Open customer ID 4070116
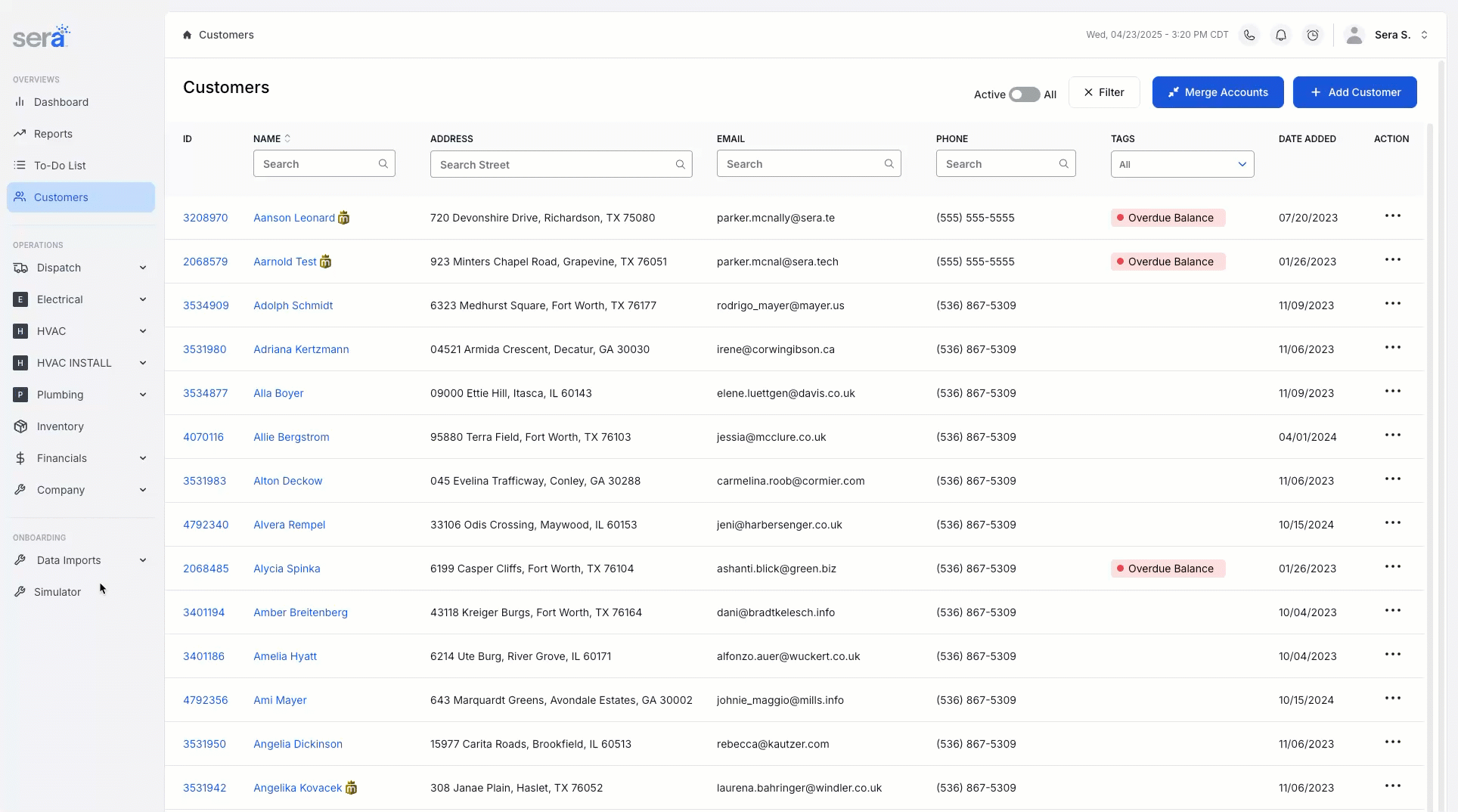The height and width of the screenshot is (812, 1458). (203, 437)
